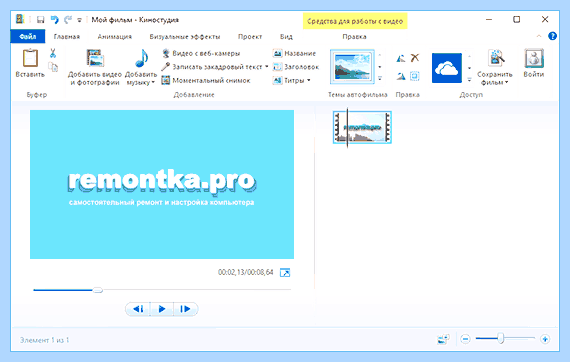570x362 pixels.
Task: Click the Save icon in quick access toolbar
Action: (x=41, y=20)
